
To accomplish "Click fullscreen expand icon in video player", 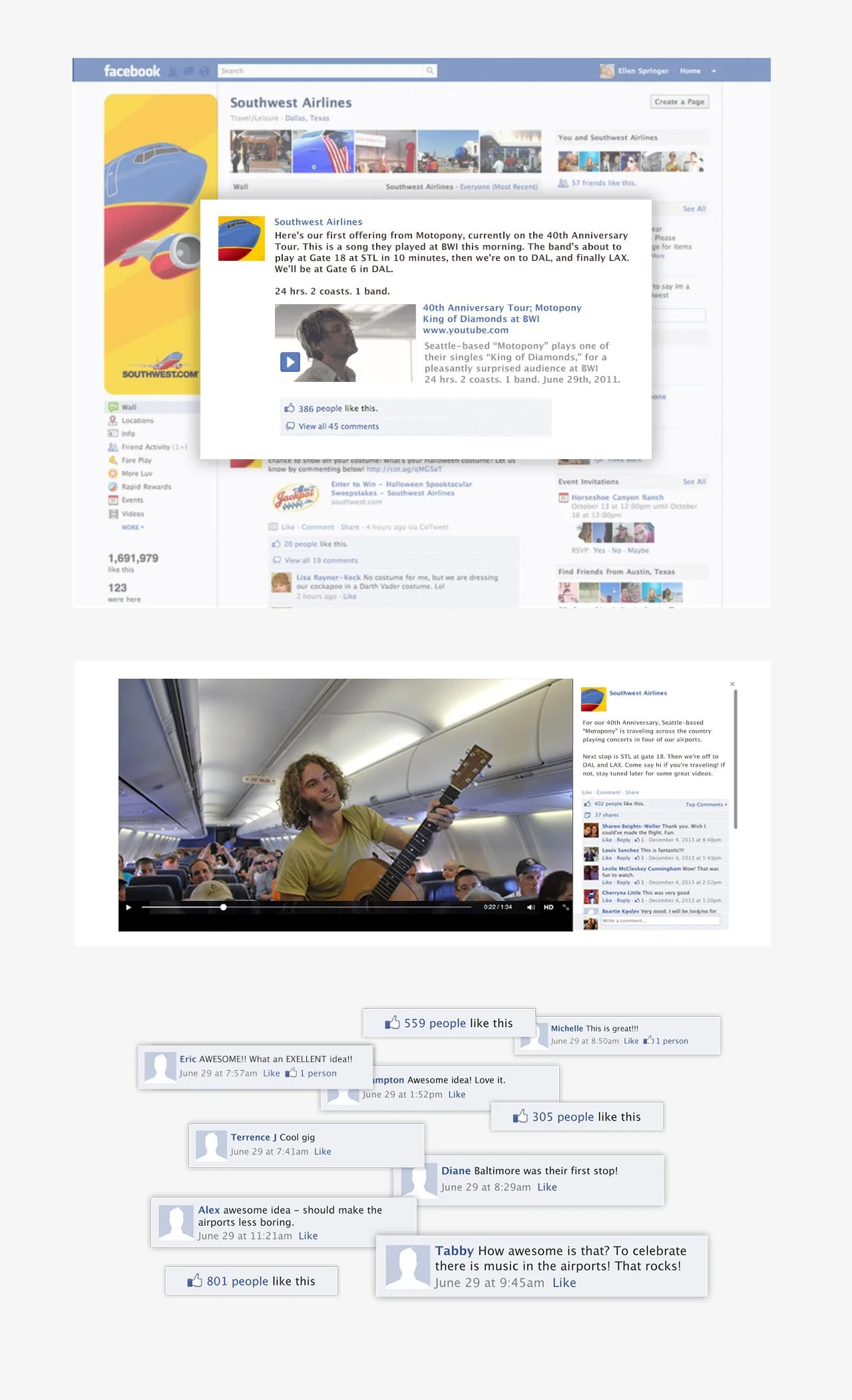I will pyautogui.click(x=566, y=907).
